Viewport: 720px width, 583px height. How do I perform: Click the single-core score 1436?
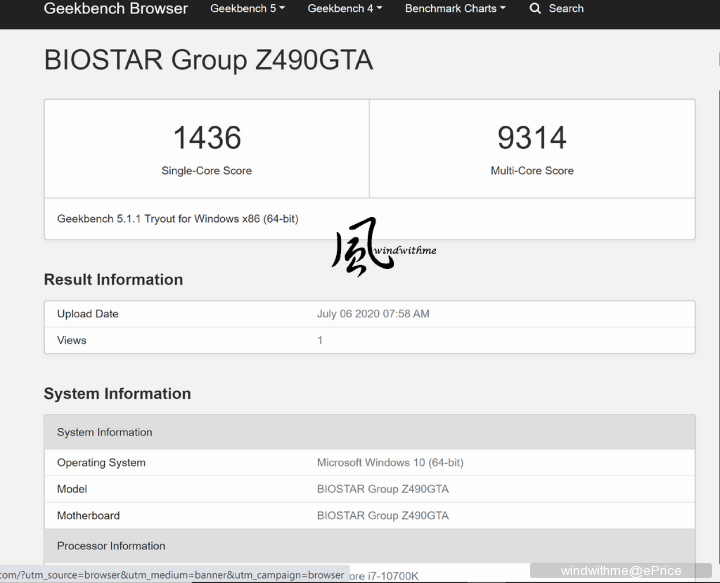(x=207, y=138)
